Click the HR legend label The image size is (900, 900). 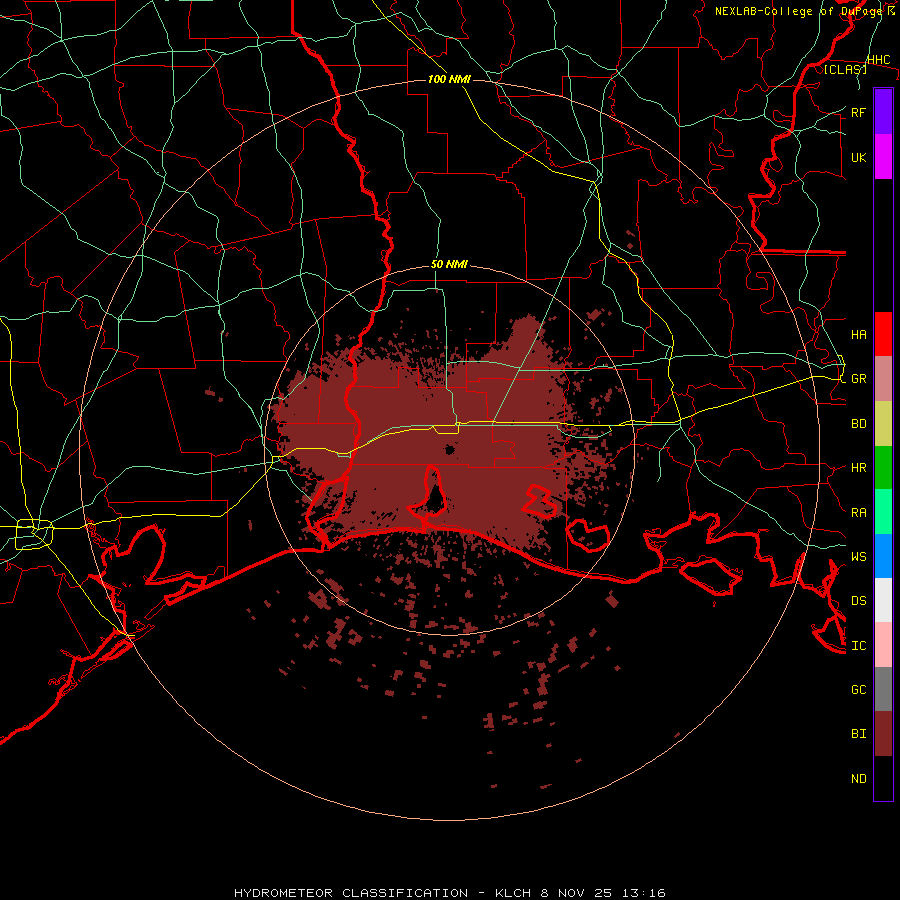click(x=859, y=468)
